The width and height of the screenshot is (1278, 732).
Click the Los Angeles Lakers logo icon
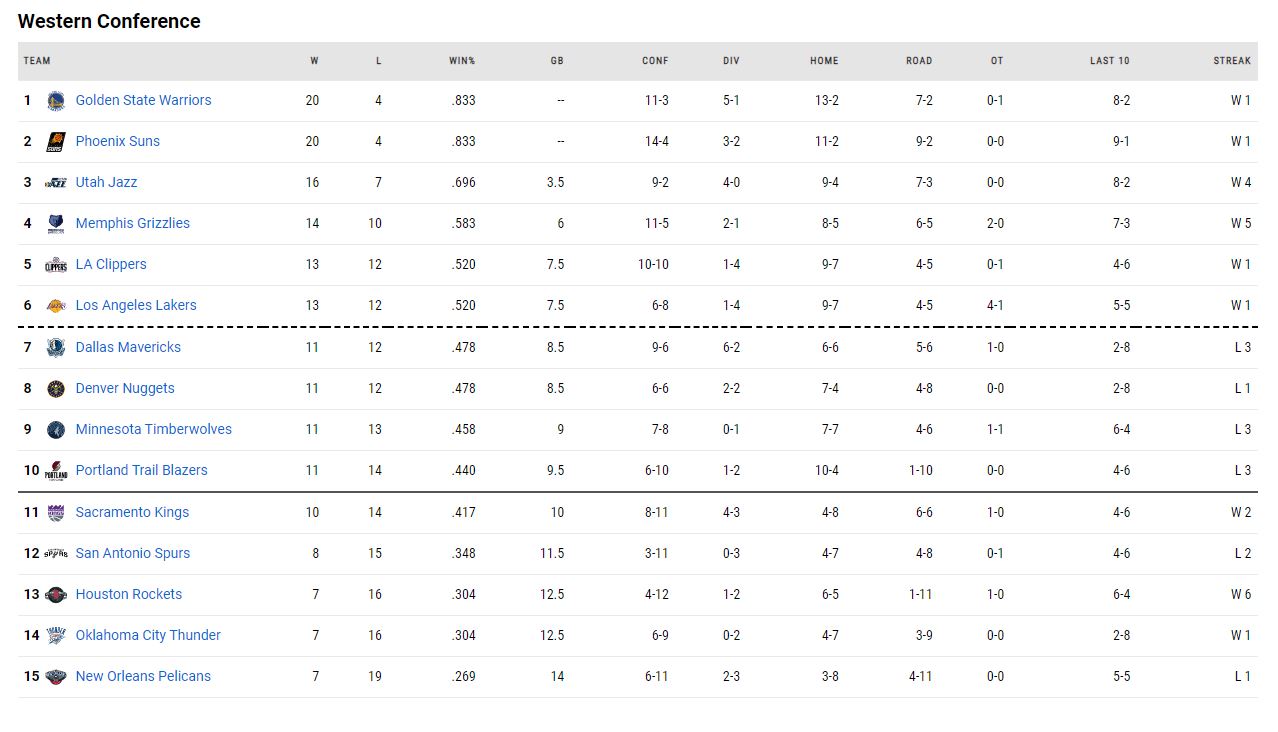[x=56, y=305]
